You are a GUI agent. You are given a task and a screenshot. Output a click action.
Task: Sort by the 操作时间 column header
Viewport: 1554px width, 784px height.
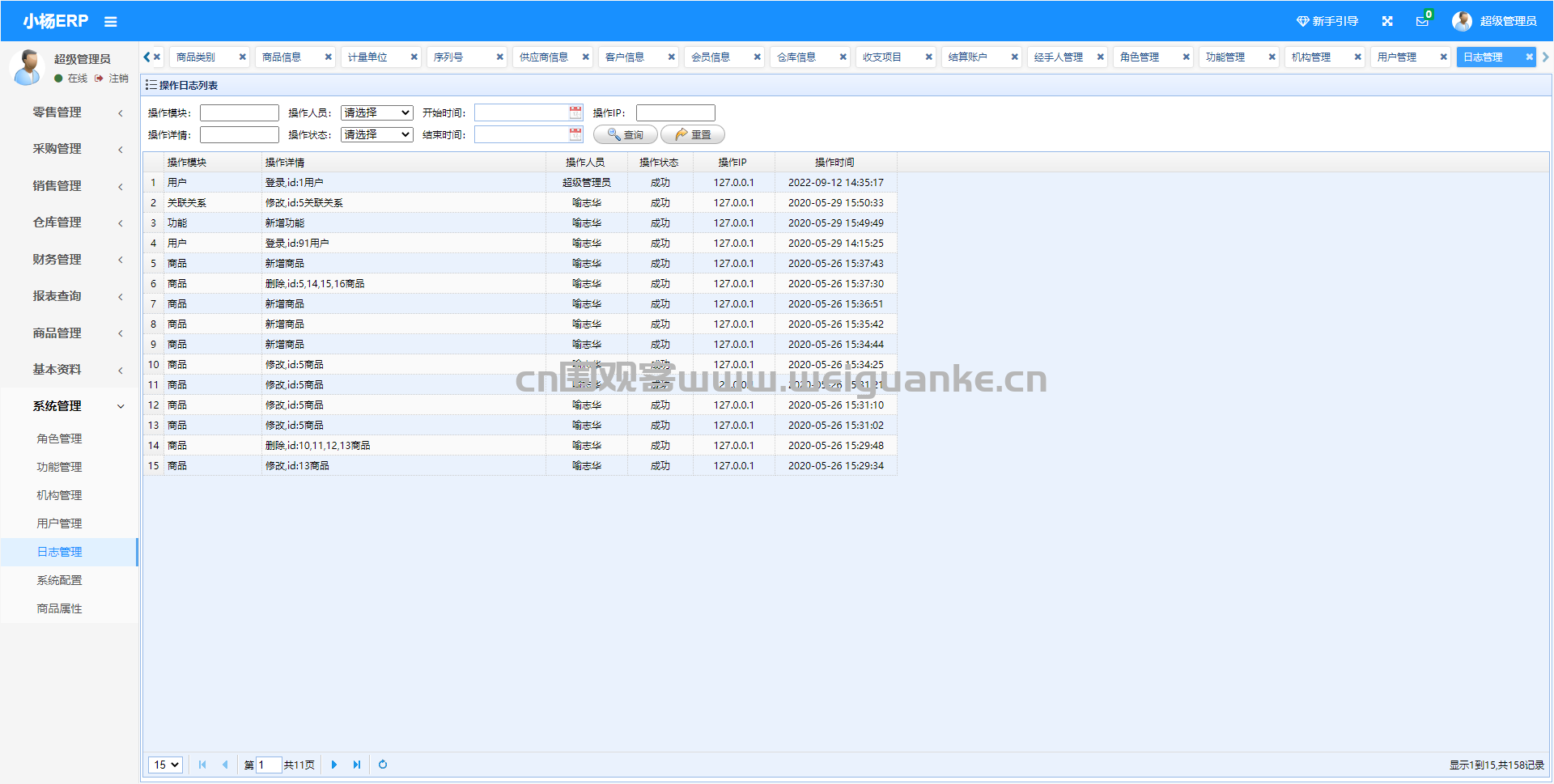coord(835,163)
